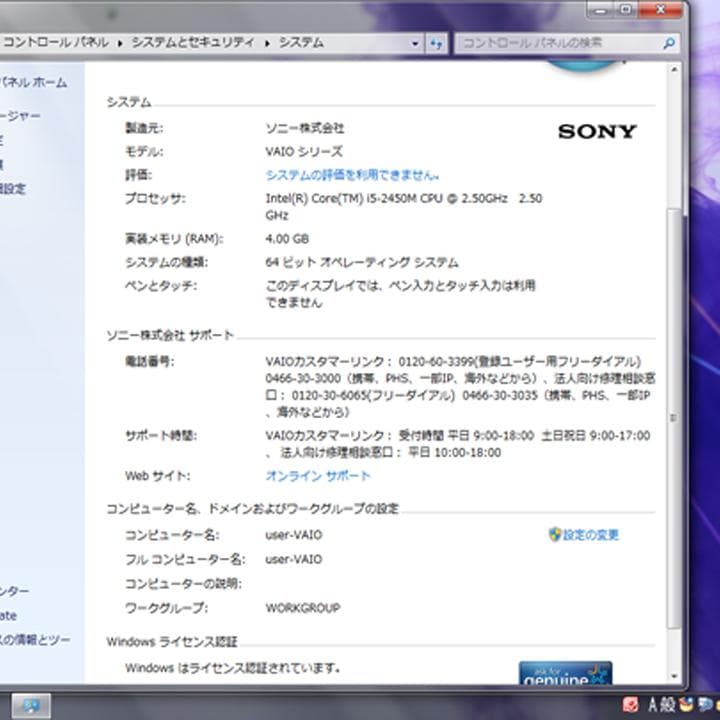Screen dimensions: 720x720
Task: Click the IME pad tray icon
Action: [x=687, y=705]
